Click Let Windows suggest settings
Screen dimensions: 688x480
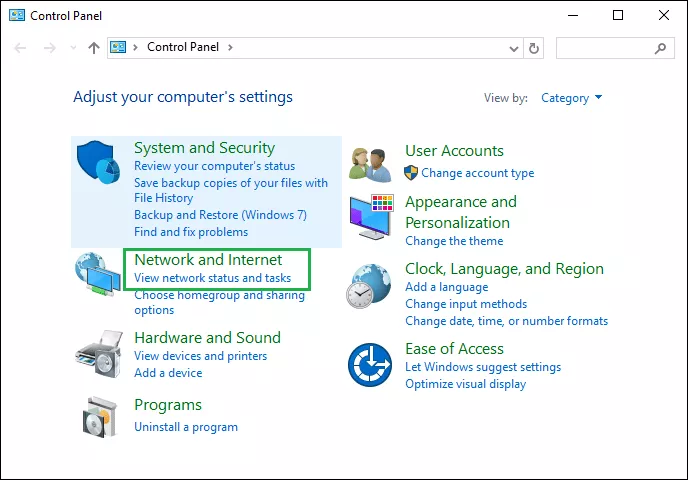click(x=483, y=367)
